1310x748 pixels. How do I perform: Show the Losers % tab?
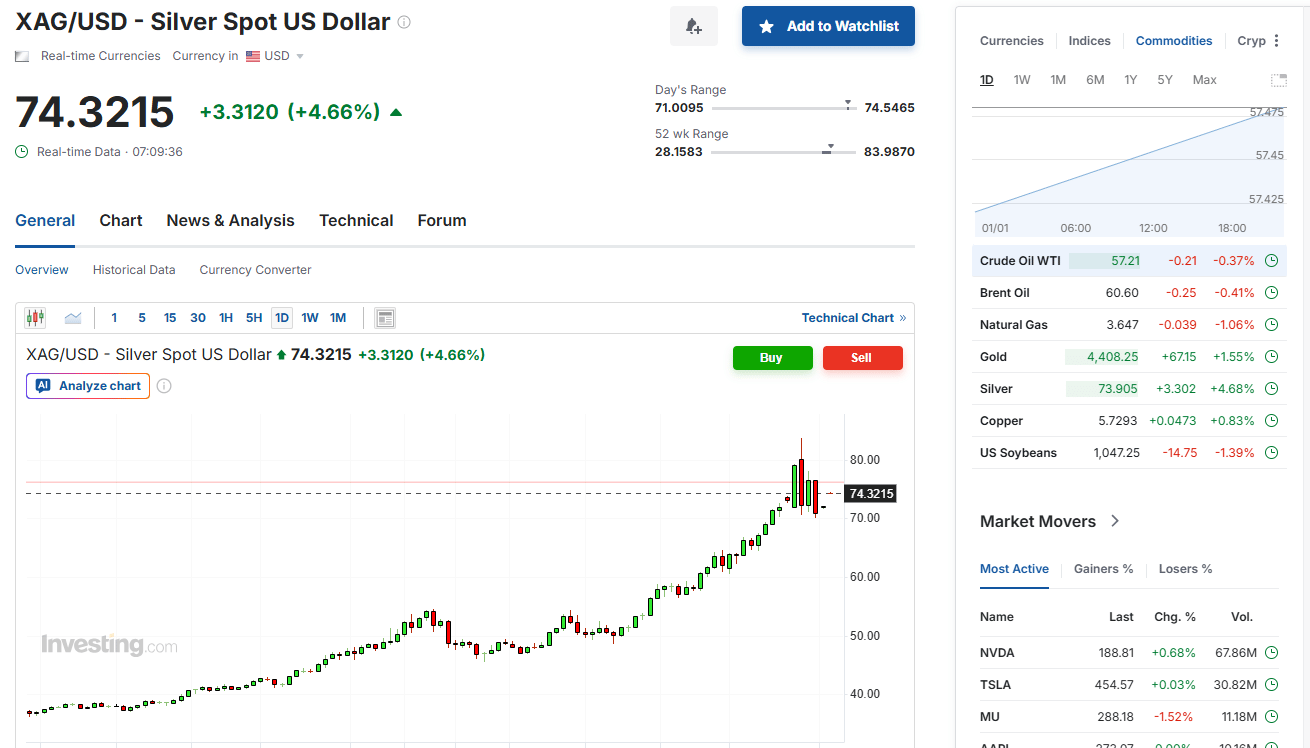(1186, 569)
